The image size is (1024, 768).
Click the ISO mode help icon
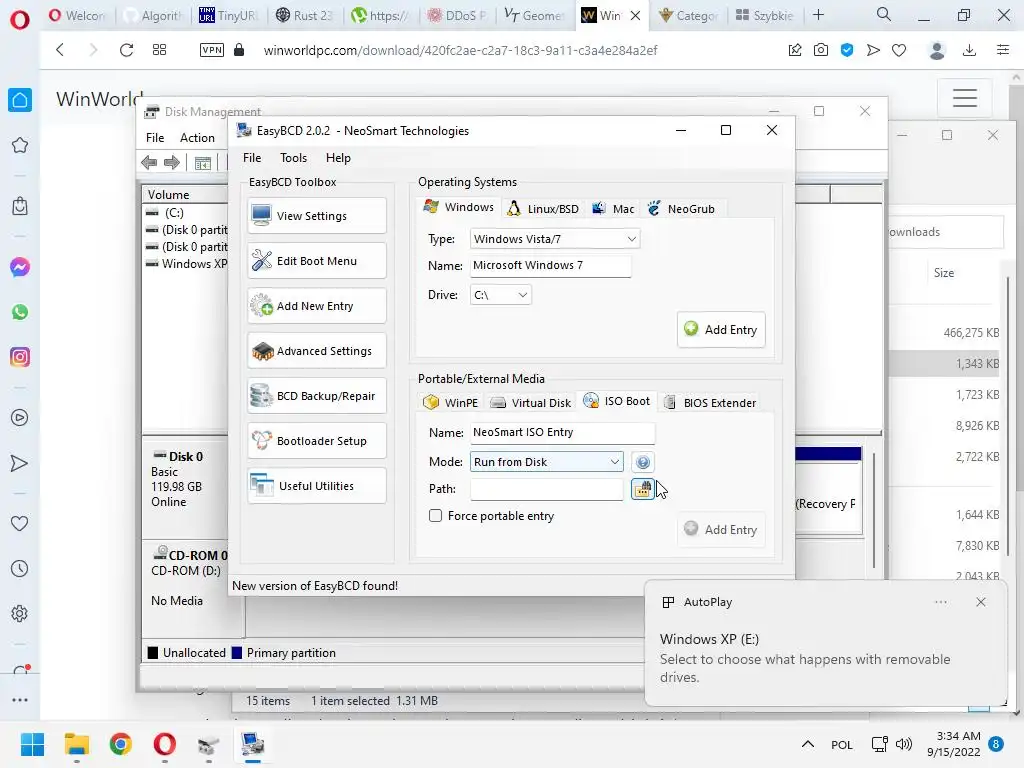click(643, 462)
